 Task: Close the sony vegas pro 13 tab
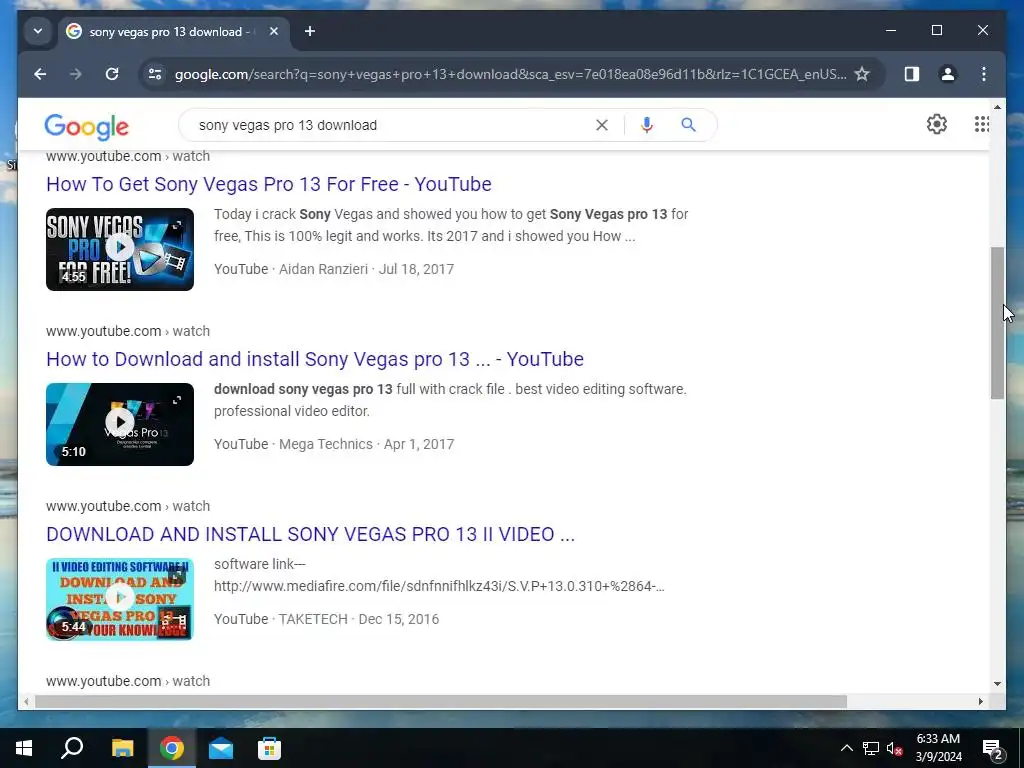coord(274,31)
